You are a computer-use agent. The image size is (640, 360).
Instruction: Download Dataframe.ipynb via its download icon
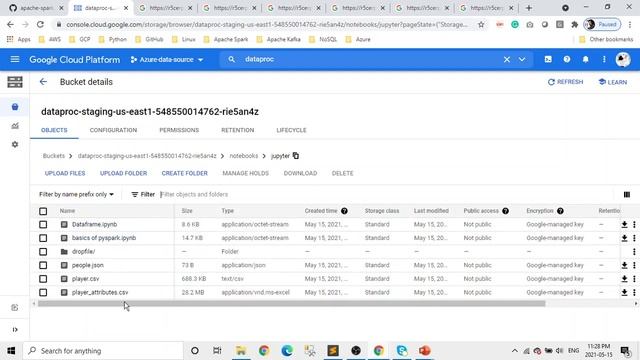[624, 224]
